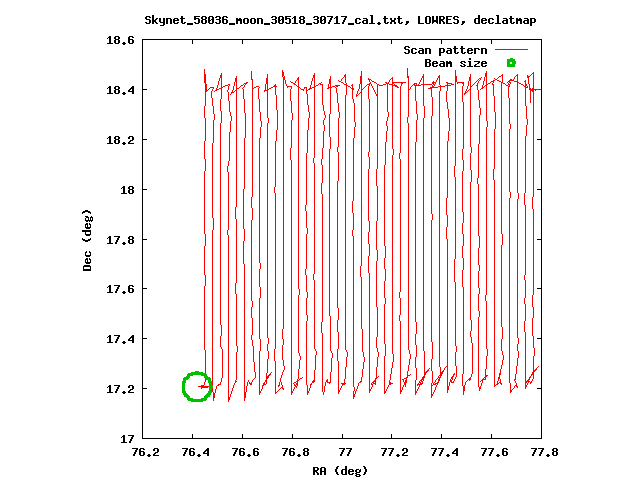Click the x-axis tick label 76.2
Viewport: 640px width, 480px height.
pos(146,452)
